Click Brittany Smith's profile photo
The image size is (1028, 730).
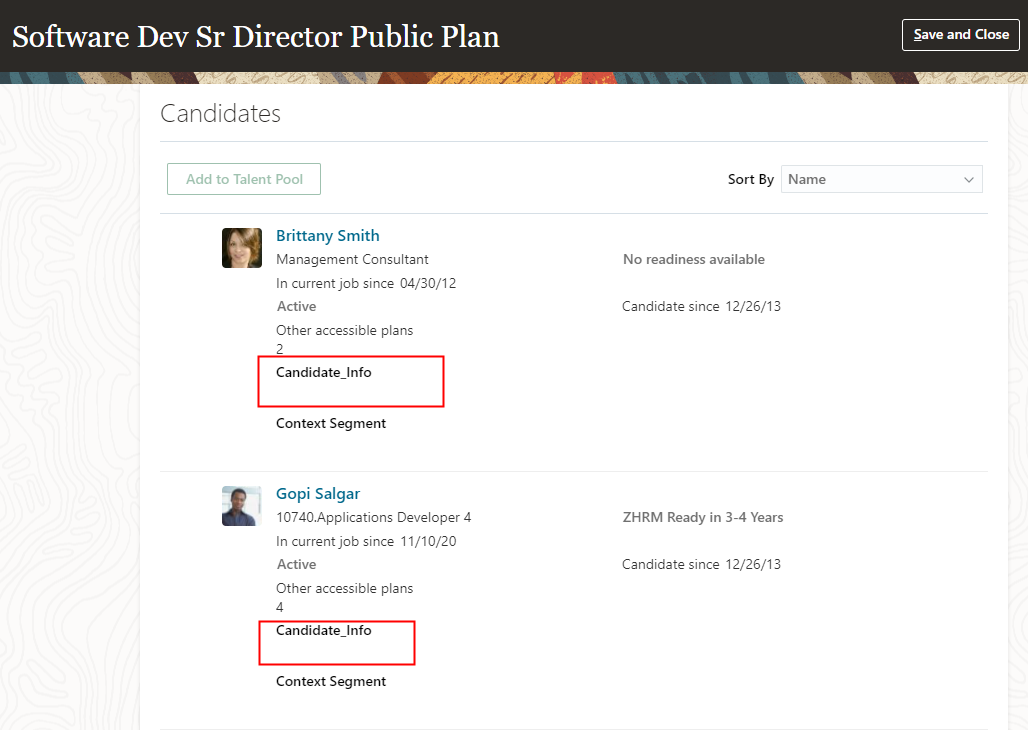pyautogui.click(x=241, y=247)
